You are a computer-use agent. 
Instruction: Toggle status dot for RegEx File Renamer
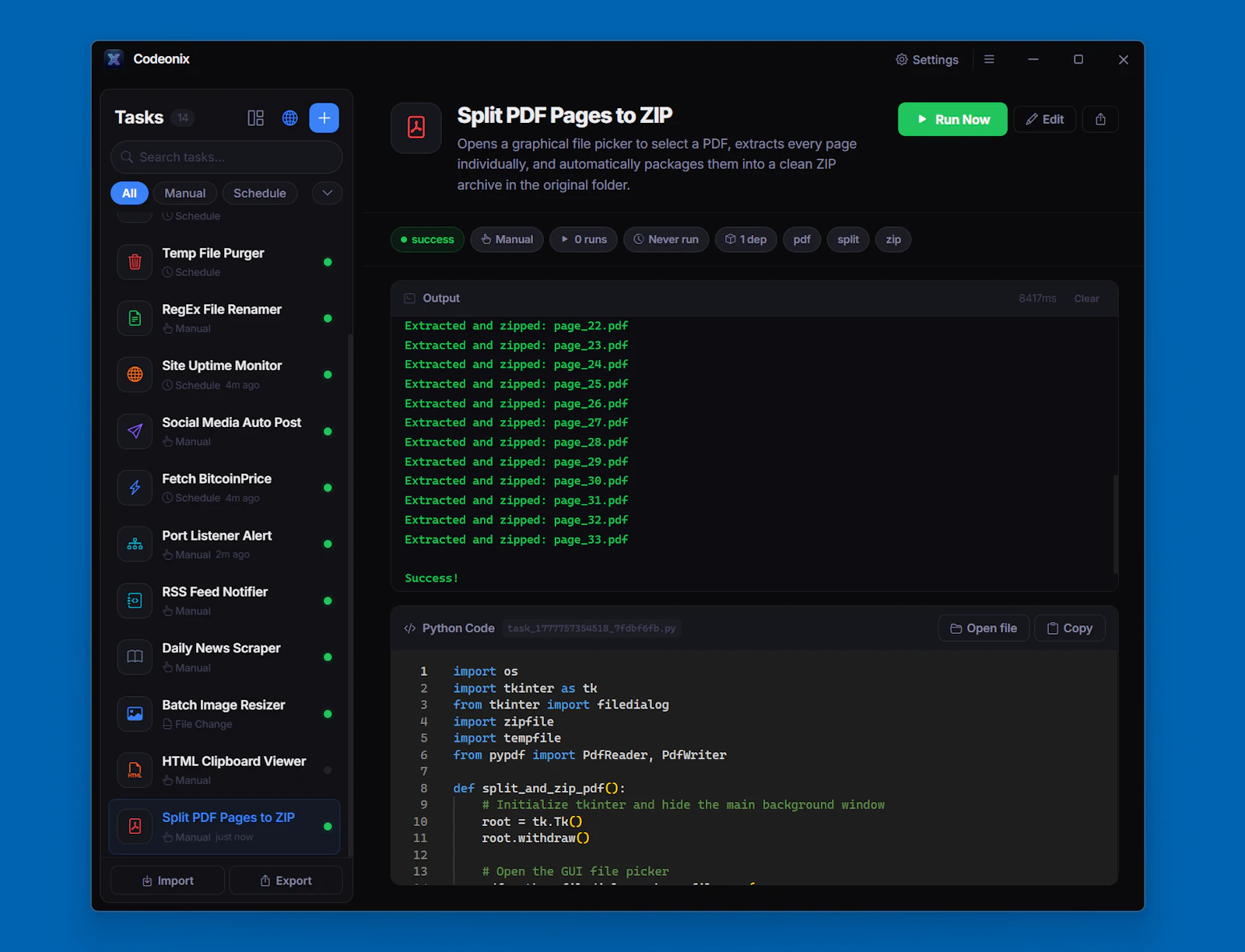click(x=328, y=318)
